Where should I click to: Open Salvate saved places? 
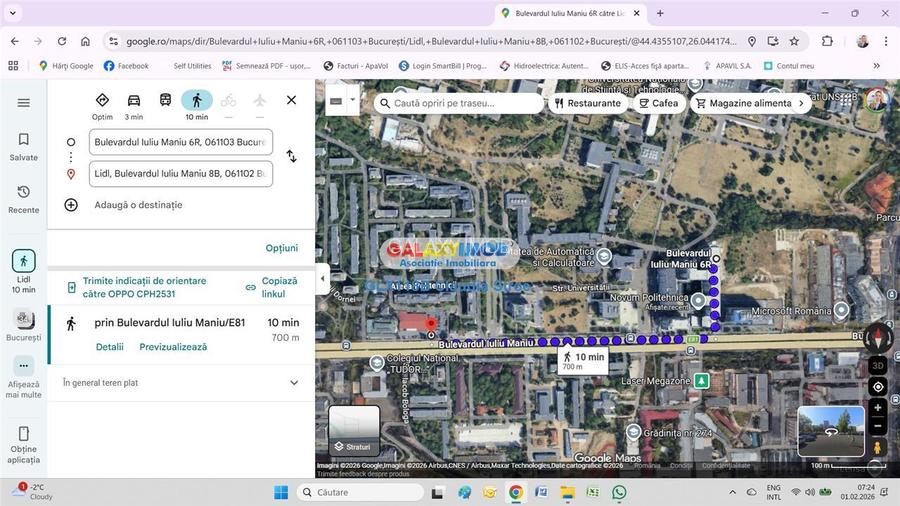(x=24, y=147)
